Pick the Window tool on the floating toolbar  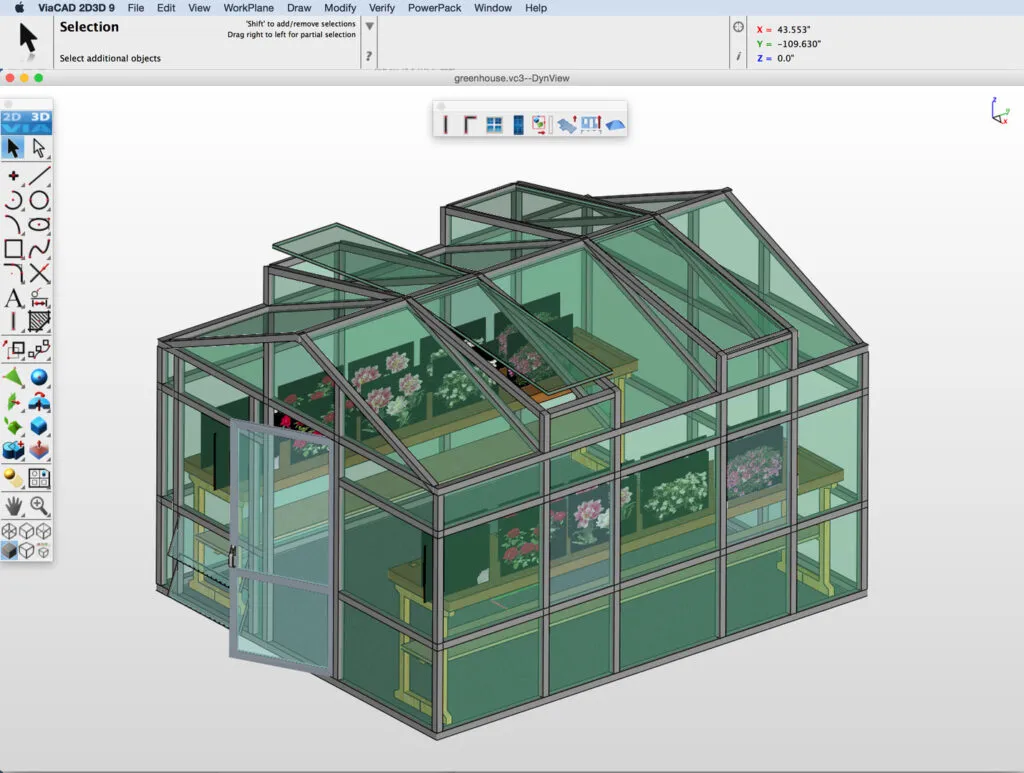[494, 123]
